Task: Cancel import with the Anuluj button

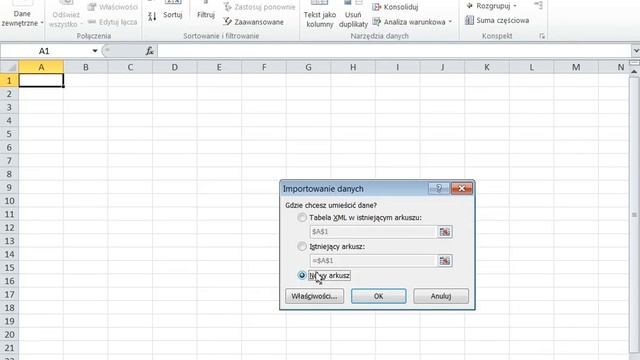Action: [441, 296]
